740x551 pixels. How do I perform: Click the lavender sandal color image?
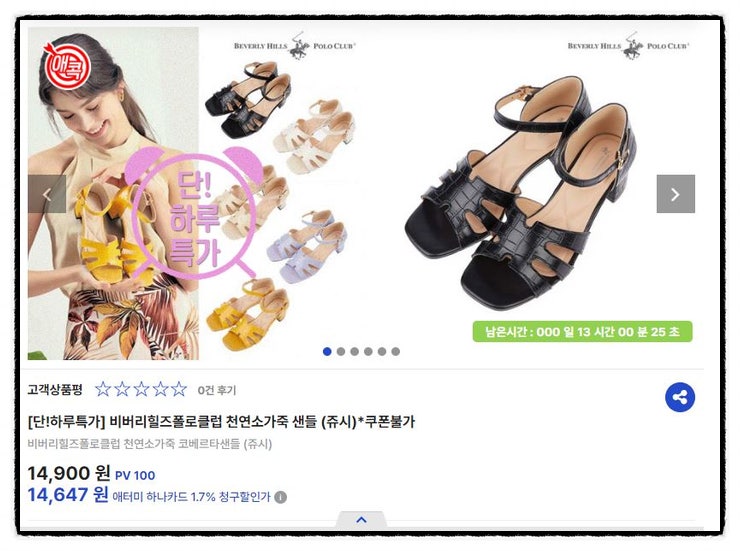coord(307,246)
